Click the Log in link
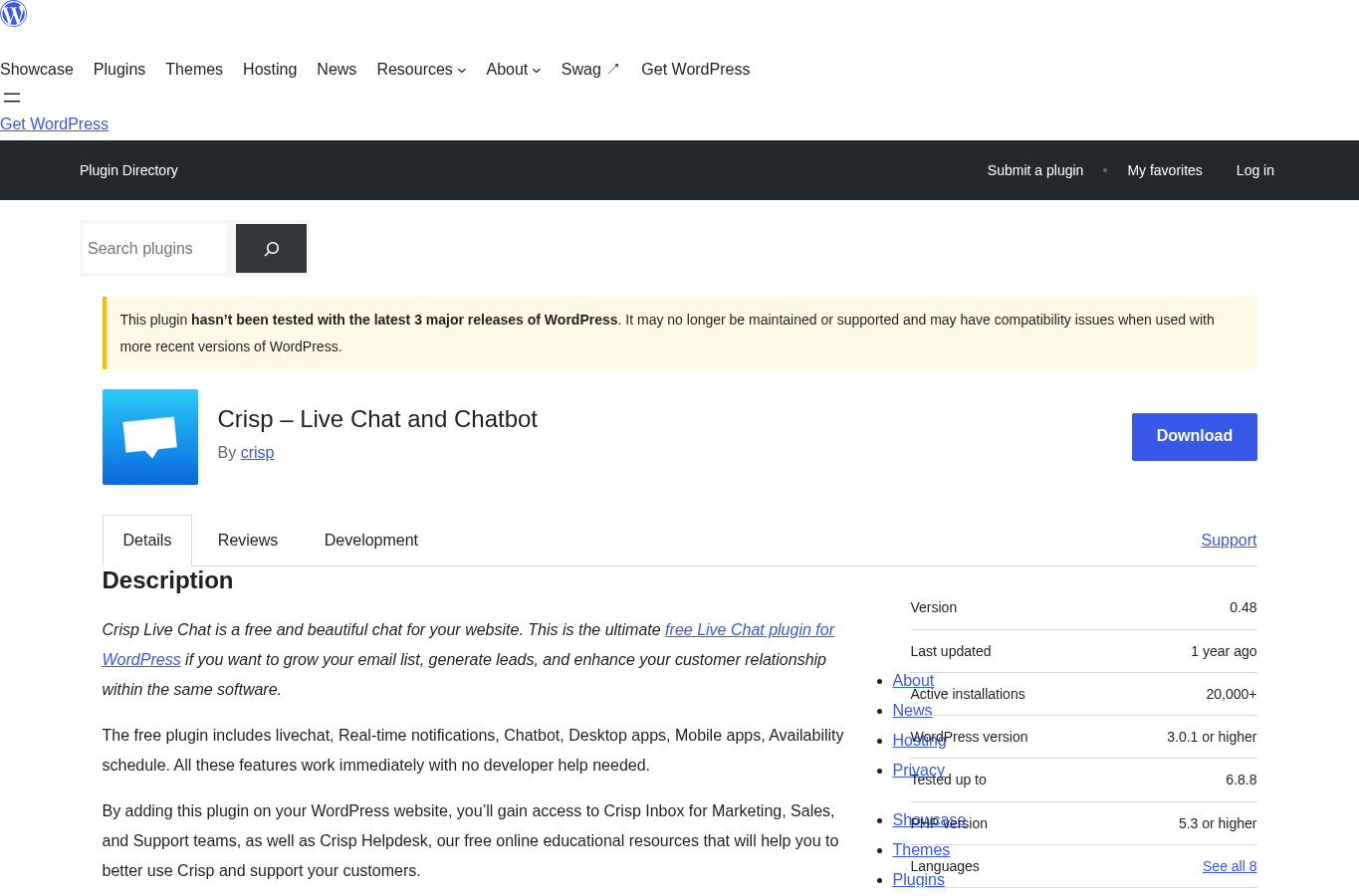Image resolution: width=1359 pixels, height=896 pixels. [x=1255, y=170]
